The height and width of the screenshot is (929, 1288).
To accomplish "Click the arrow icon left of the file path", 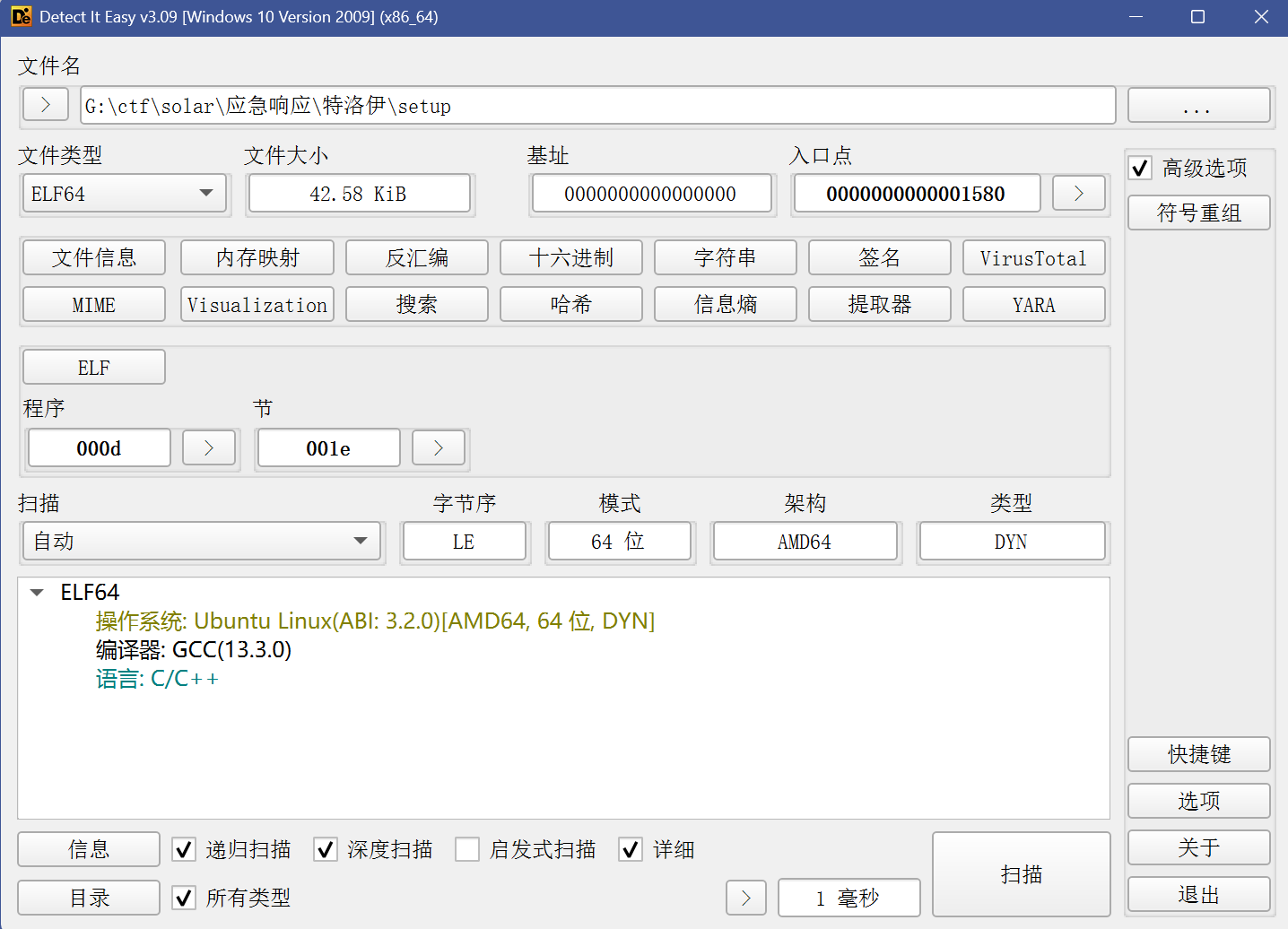I will pos(45,105).
